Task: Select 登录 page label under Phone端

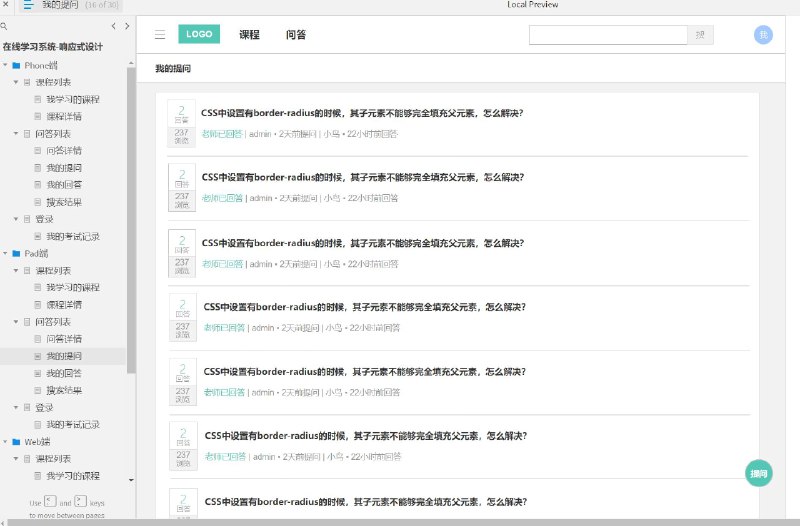Action: (x=44, y=219)
